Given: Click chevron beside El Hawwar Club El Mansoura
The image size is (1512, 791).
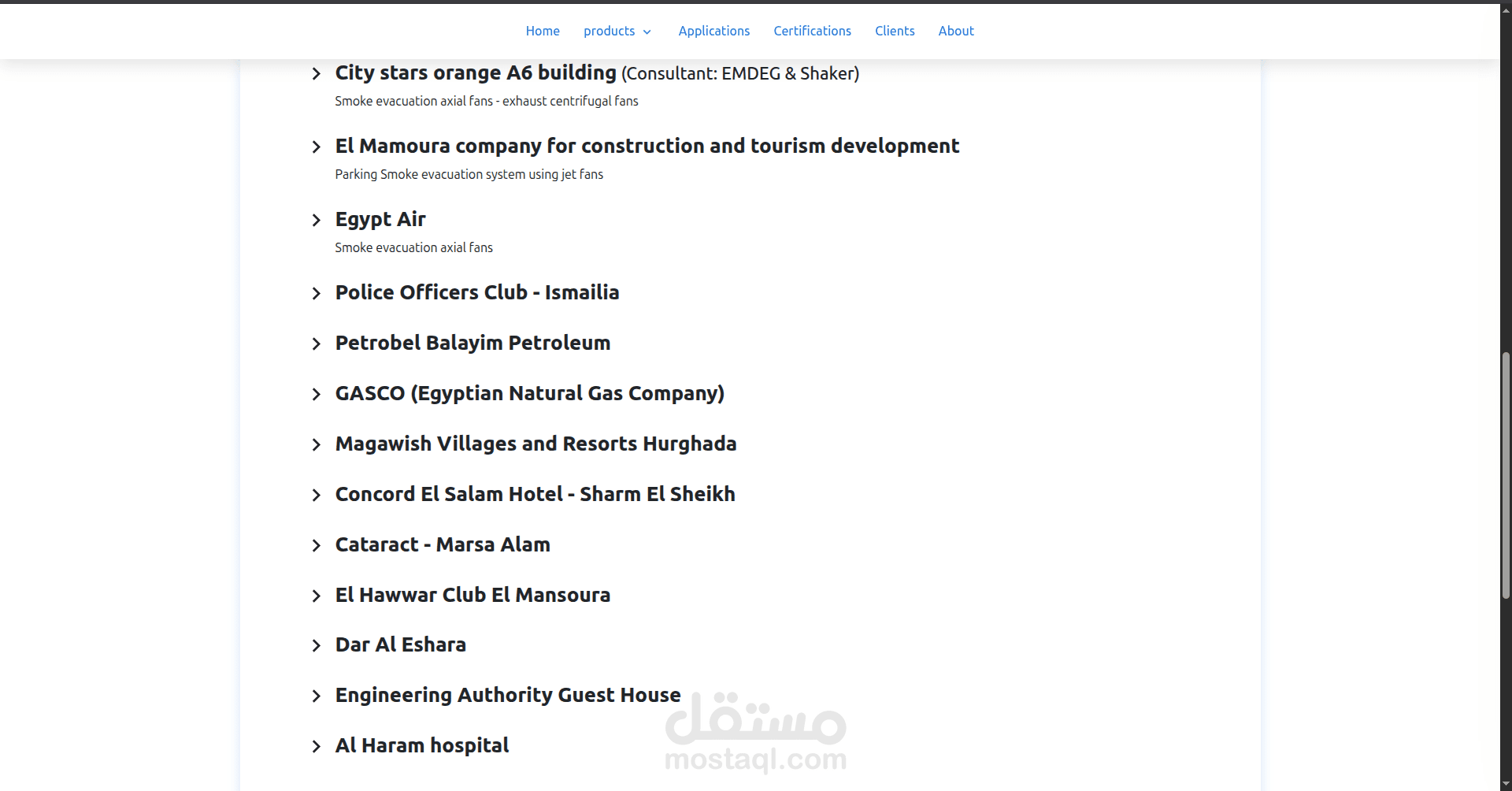Looking at the screenshot, I should (316, 596).
